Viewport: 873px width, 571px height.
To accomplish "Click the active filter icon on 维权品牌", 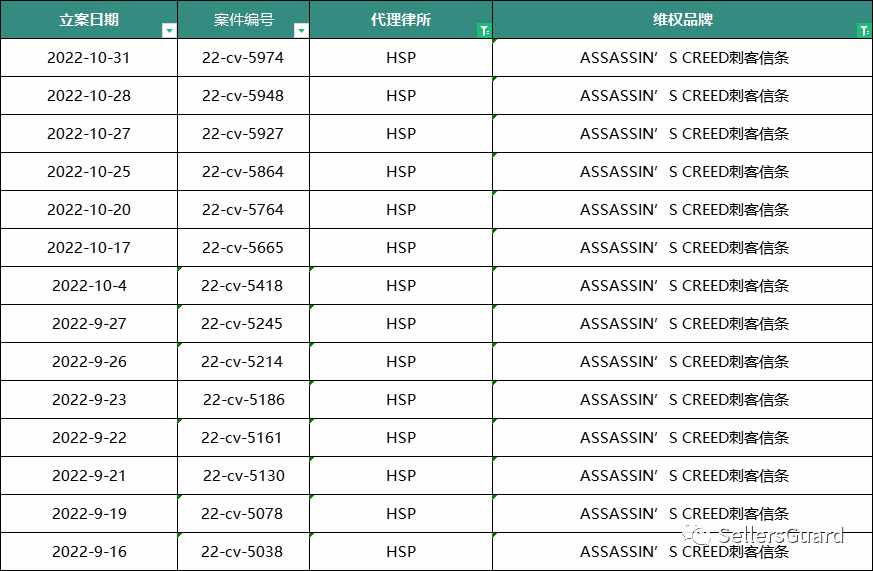I will [864, 31].
